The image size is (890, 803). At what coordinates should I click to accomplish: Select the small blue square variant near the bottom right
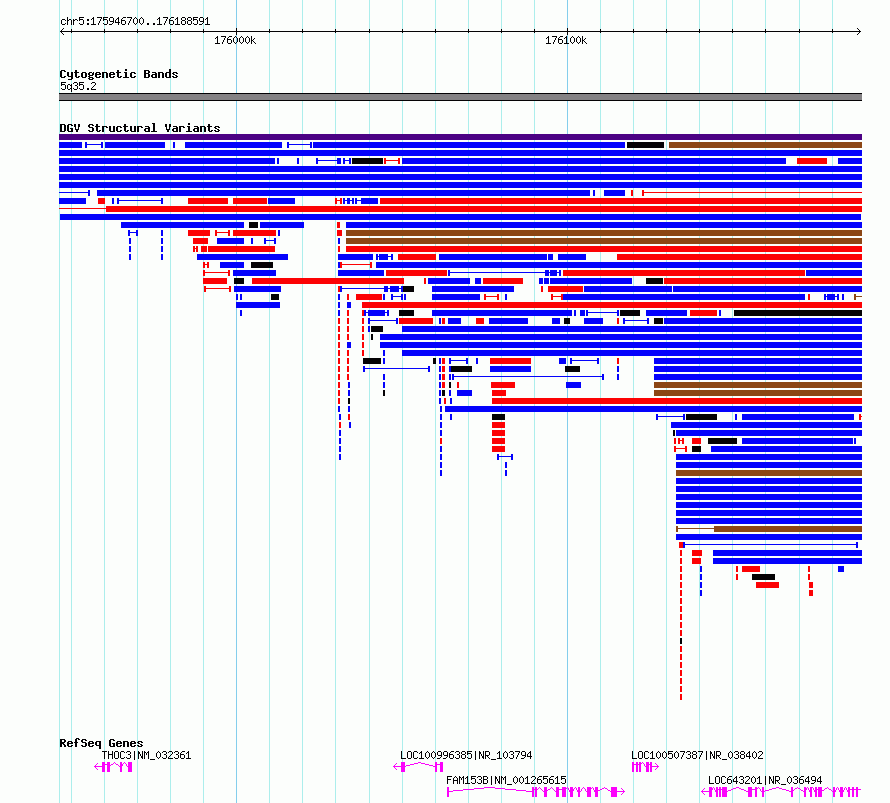point(841,569)
